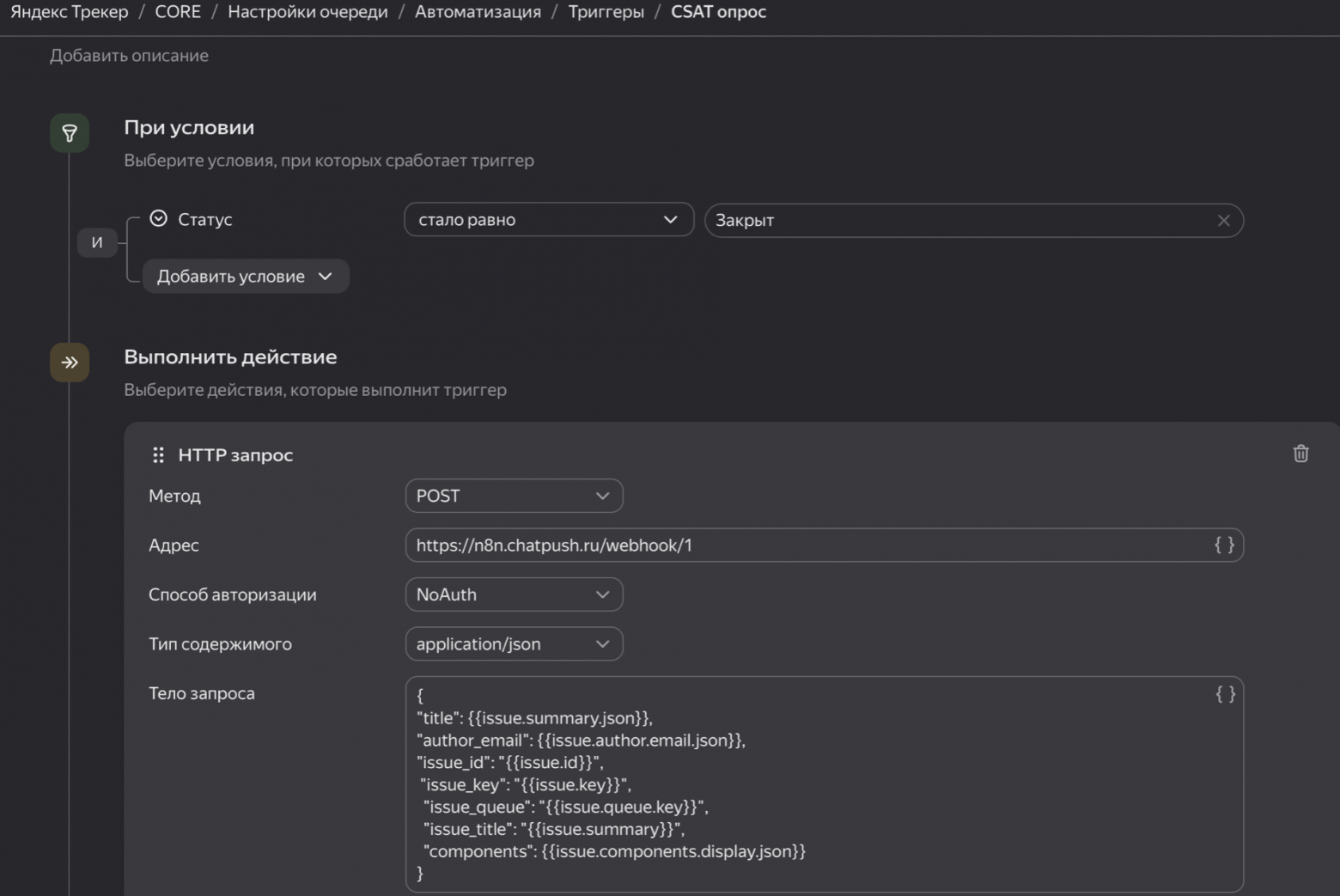Click the Статус condition clock-check icon
This screenshot has width=1340, height=896.
[x=159, y=219]
